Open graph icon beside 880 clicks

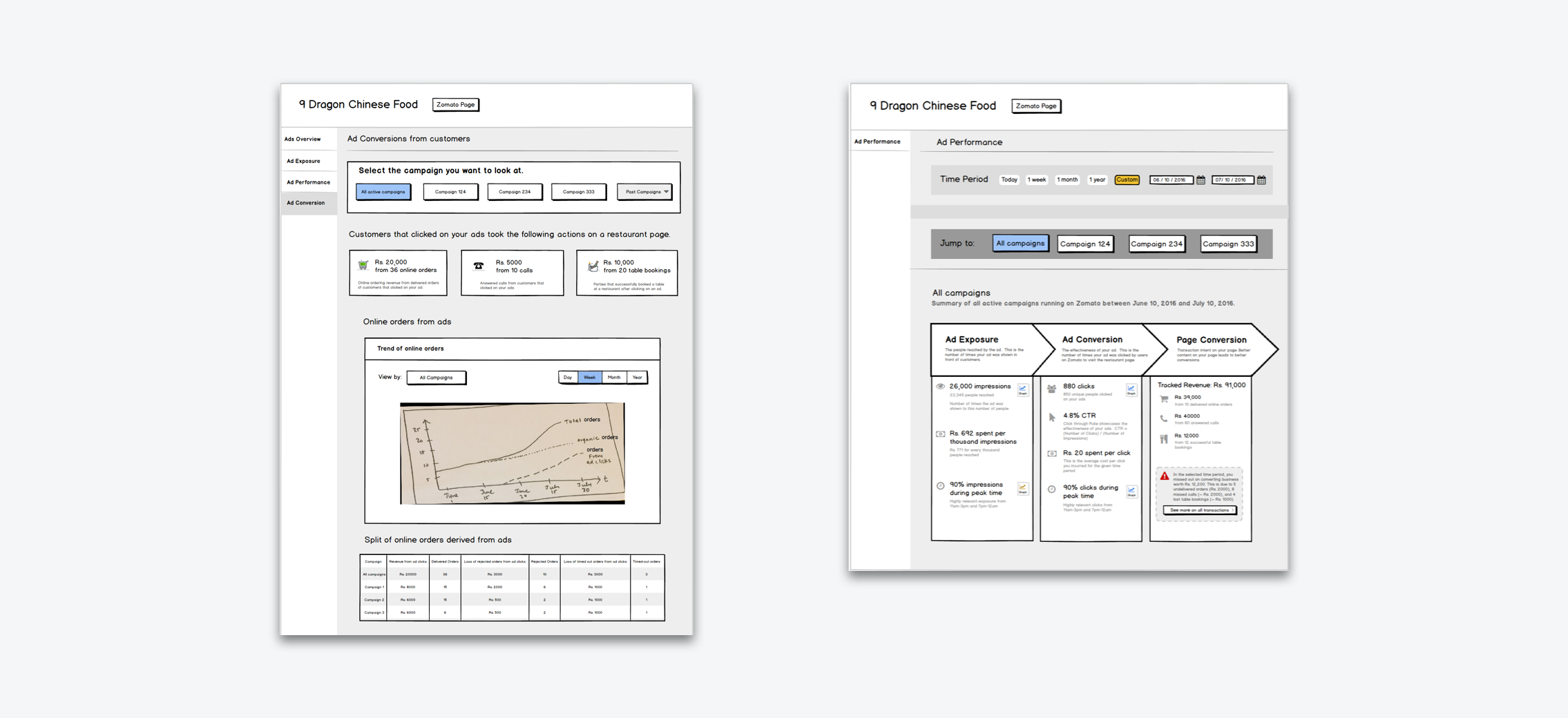(1131, 389)
